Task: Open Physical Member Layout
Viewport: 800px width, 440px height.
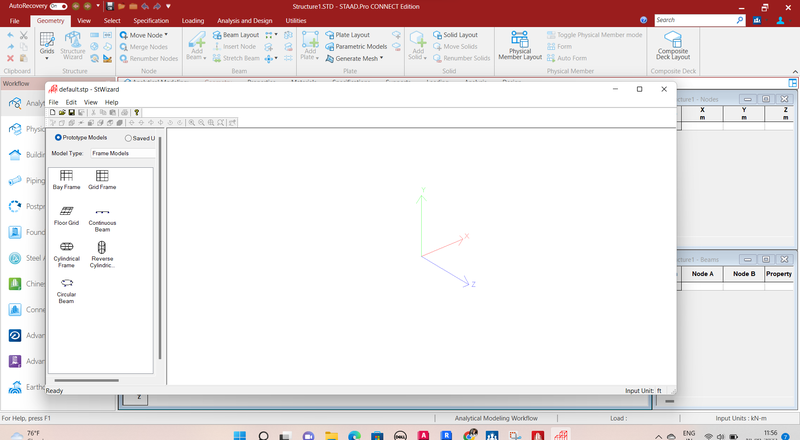Action: click(x=520, y=45)
